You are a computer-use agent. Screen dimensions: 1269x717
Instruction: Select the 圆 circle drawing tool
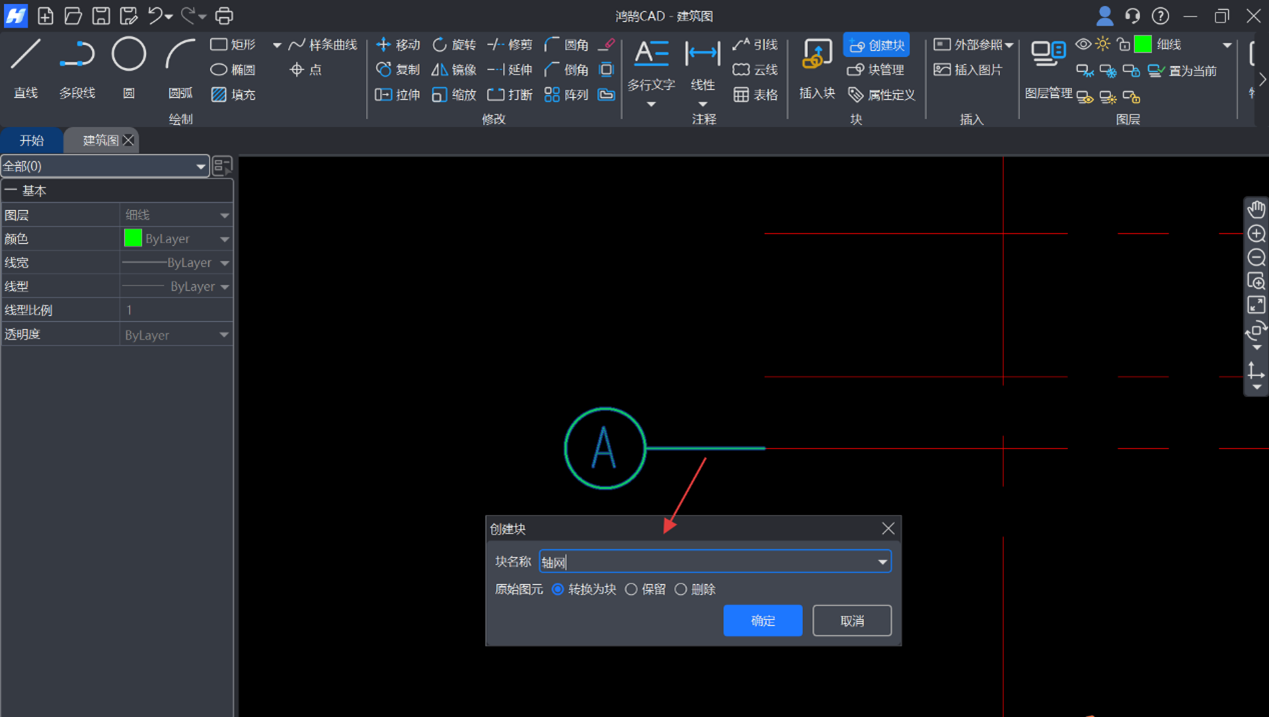tap(128, 66)
